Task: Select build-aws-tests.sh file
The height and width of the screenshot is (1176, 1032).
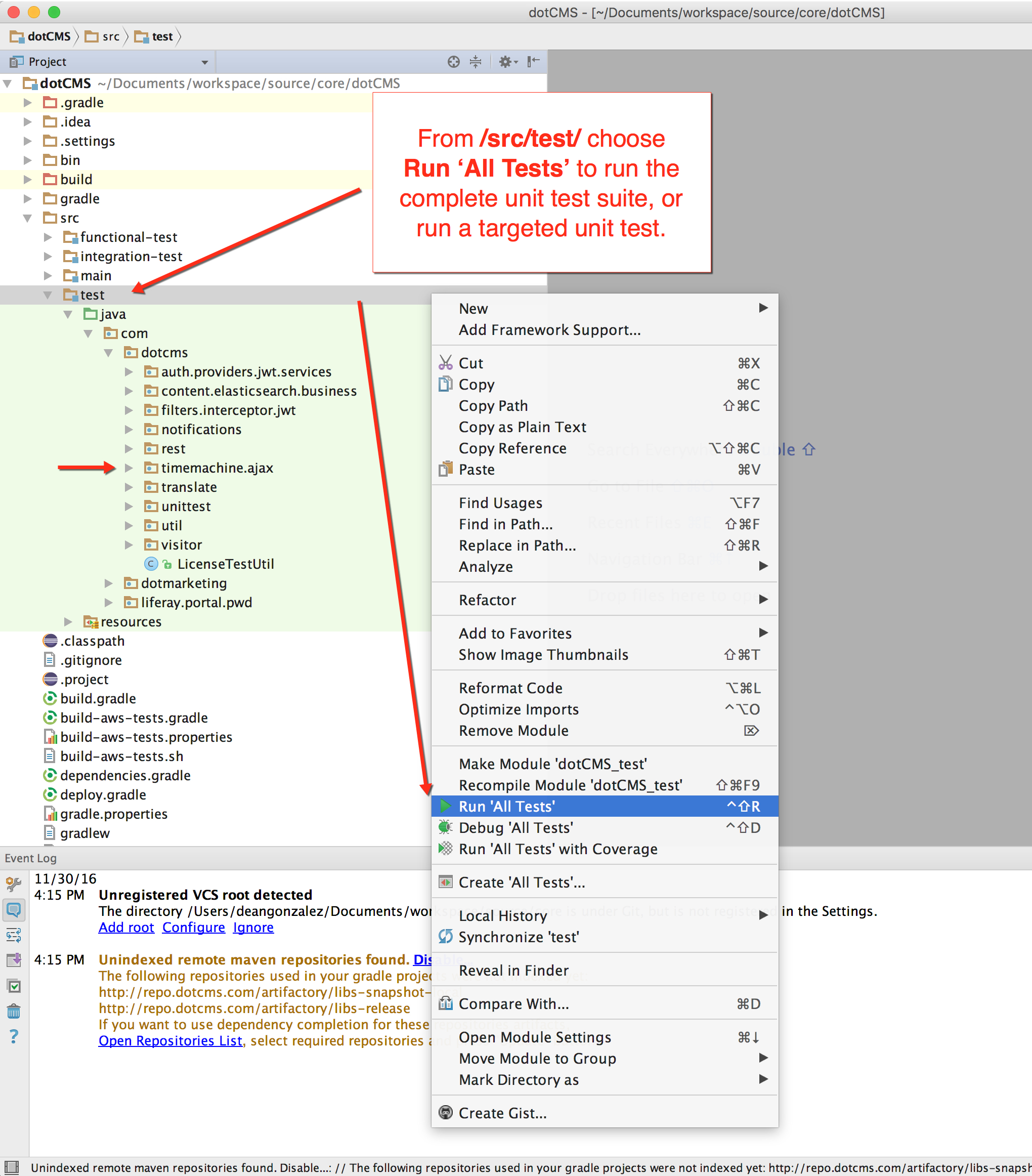Action: coord(121,756)
